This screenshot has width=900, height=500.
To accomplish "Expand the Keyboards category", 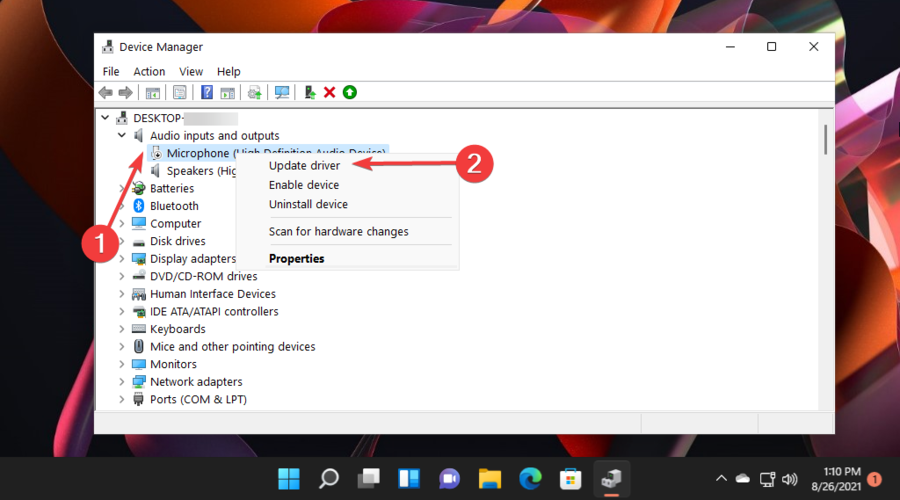I will coord(122,329).
